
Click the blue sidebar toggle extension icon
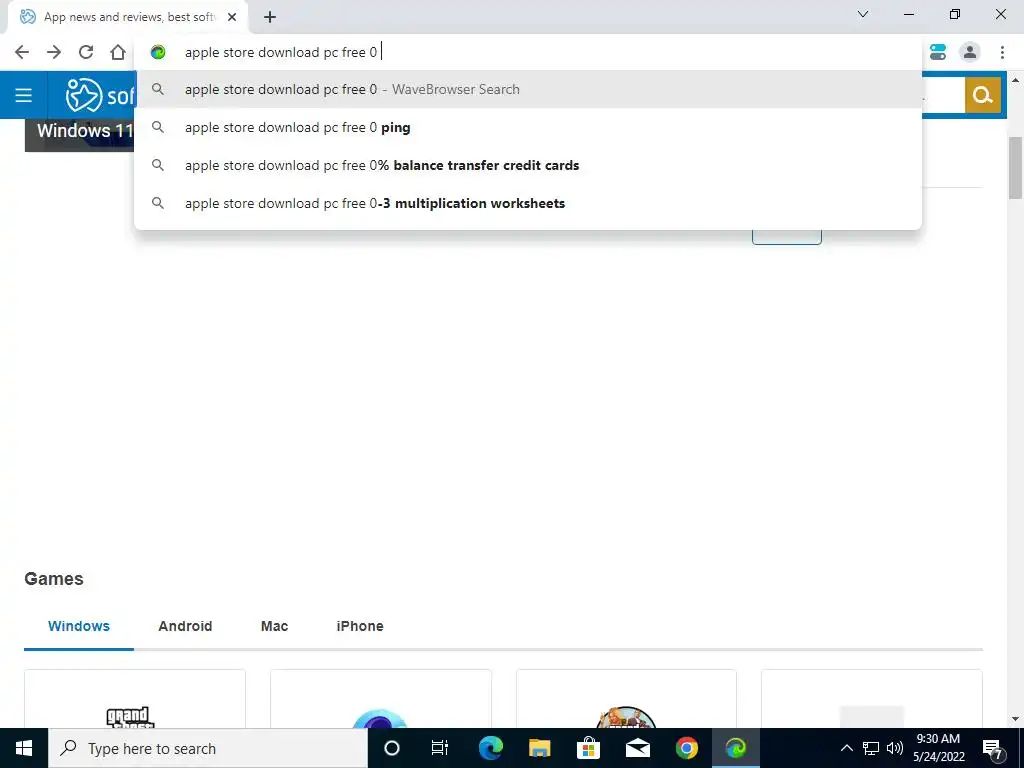pyautogui.click(x=938, y=52)
